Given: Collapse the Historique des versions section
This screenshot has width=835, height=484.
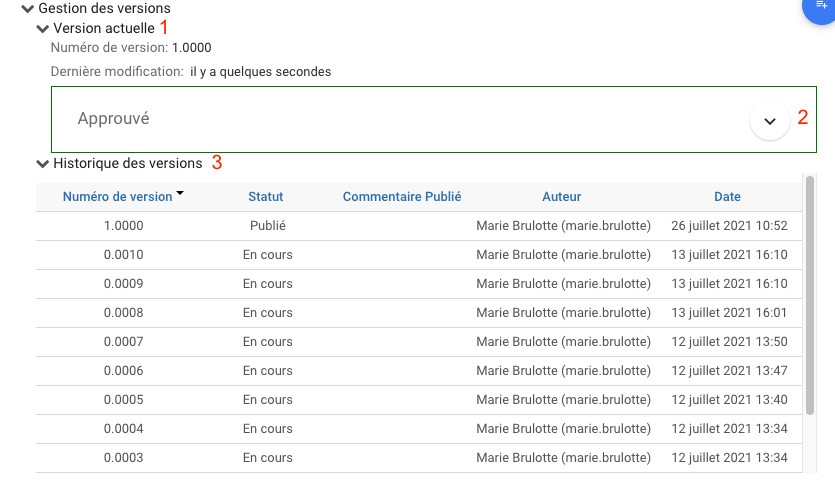Looking at the screenshot, I should 42,163.
